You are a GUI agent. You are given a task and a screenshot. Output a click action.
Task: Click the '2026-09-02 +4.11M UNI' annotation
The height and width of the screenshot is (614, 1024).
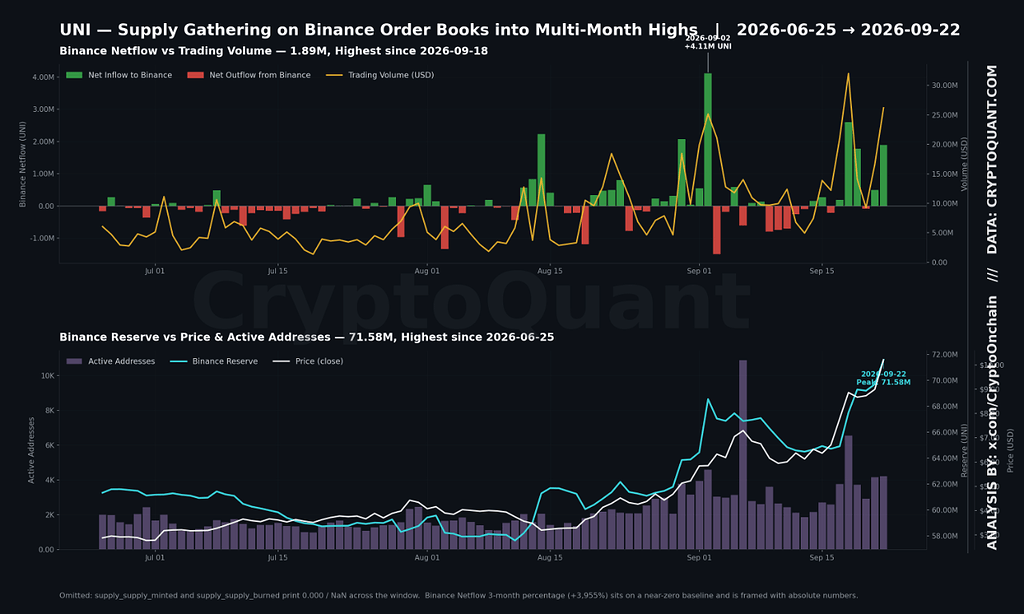(708, 42)
